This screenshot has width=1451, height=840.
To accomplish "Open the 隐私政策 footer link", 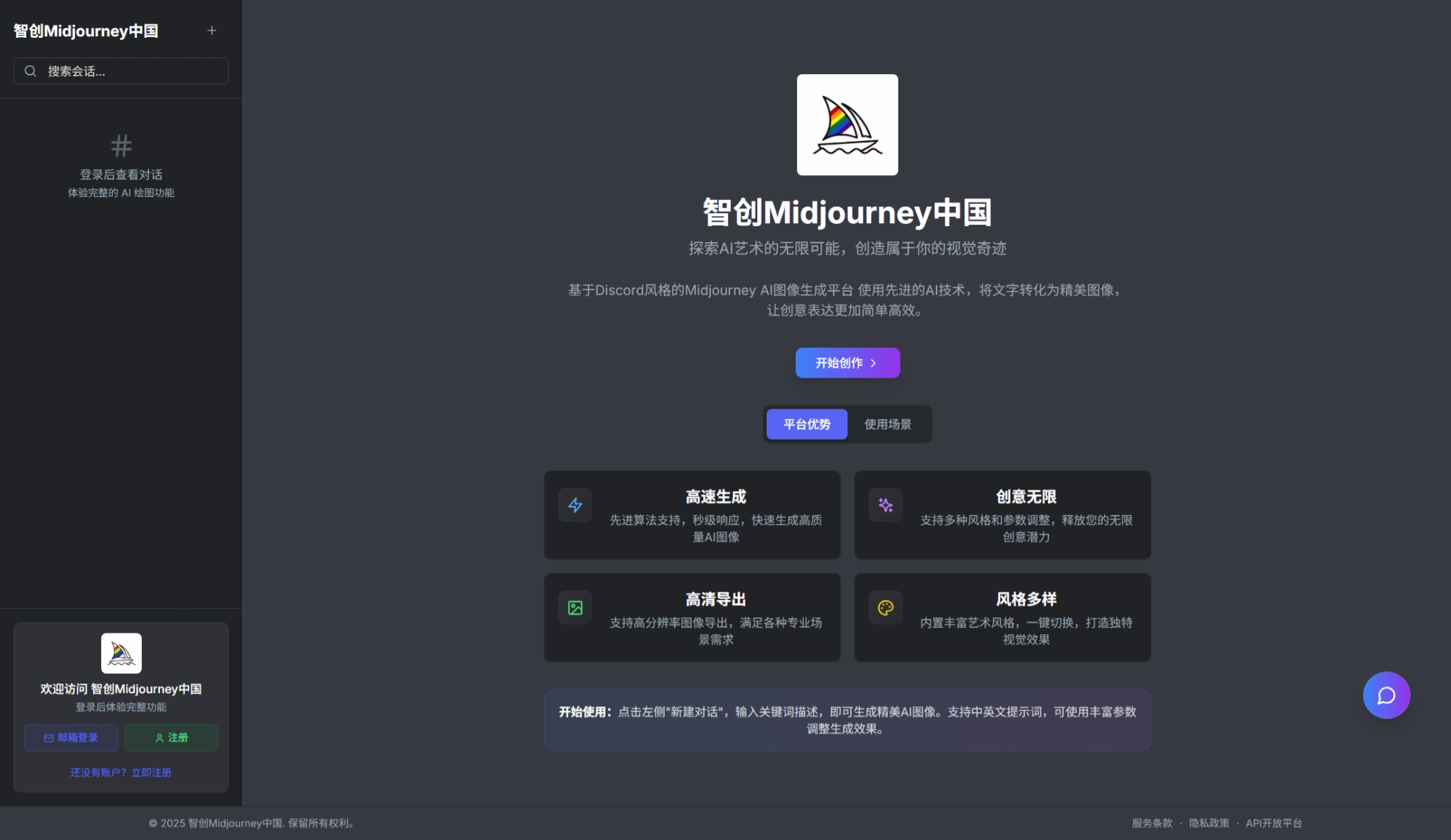I will tap(1209, 823).
